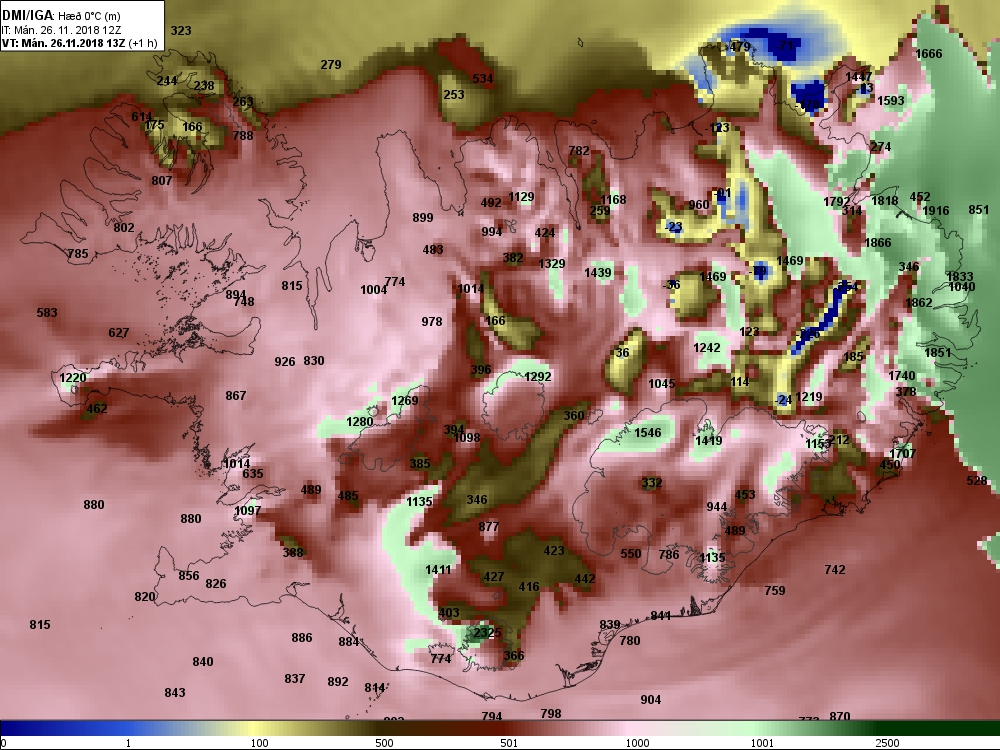Click the map value 782
Image resolution: width=1000 pixels, height=750 pixels.
pyautogui.click(x=578, y=151)
